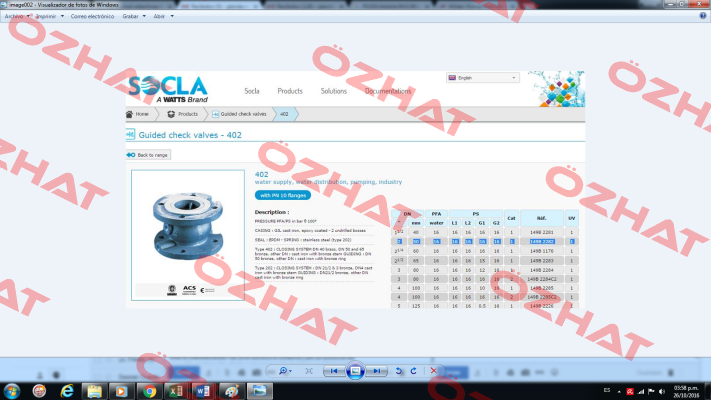711x400 pixels.
Task: Open the Archivo menu
Action: pos(17,16)
